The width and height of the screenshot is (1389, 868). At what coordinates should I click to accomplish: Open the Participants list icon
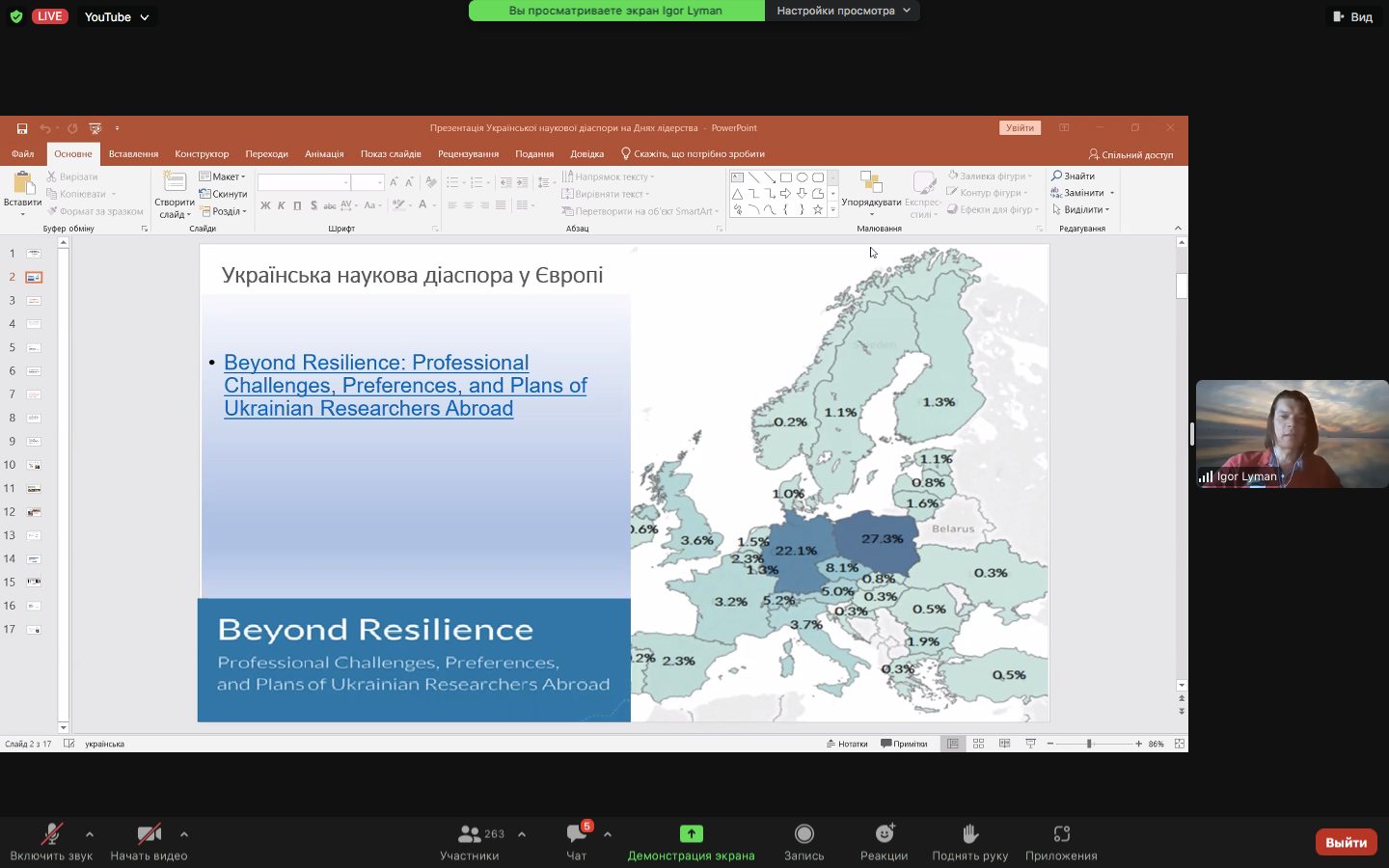coord(470,834)
